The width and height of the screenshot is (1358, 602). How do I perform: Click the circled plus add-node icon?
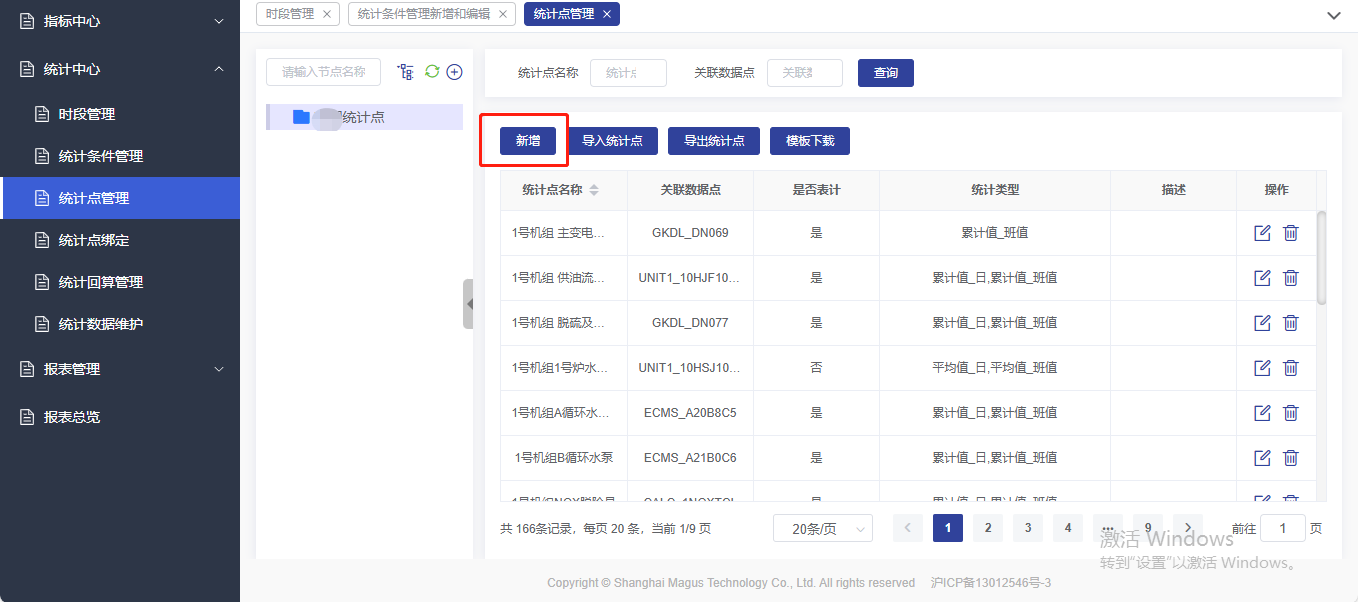coord(454,72)
